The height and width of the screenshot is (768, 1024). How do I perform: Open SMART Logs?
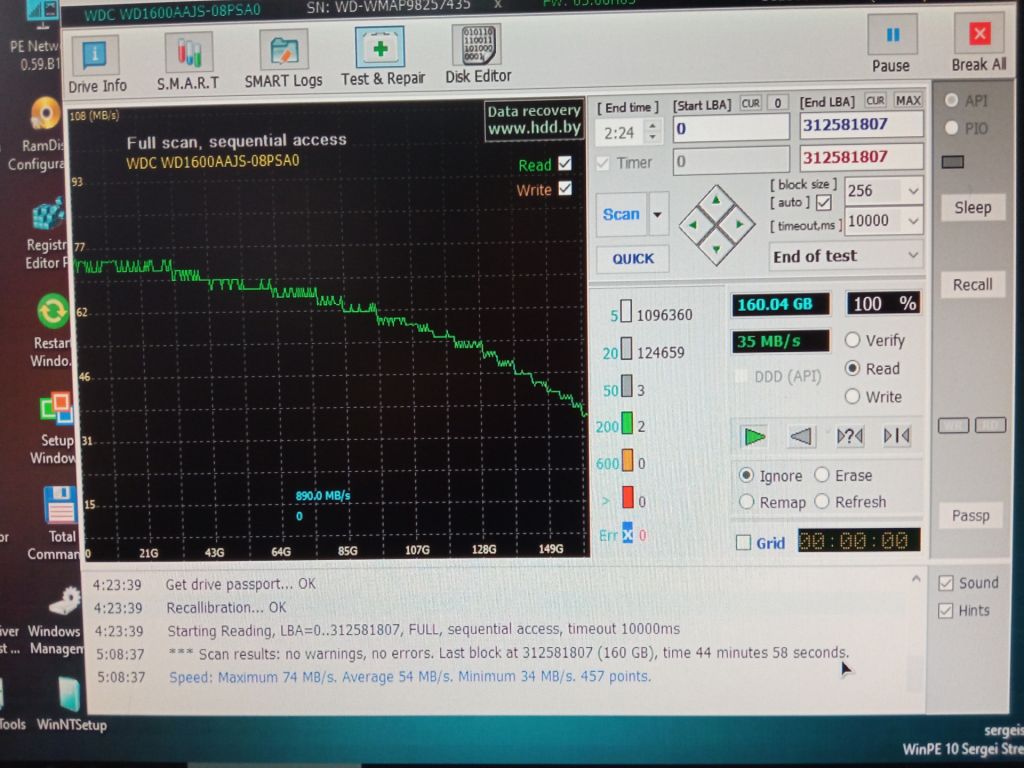[x=283, y=60]
